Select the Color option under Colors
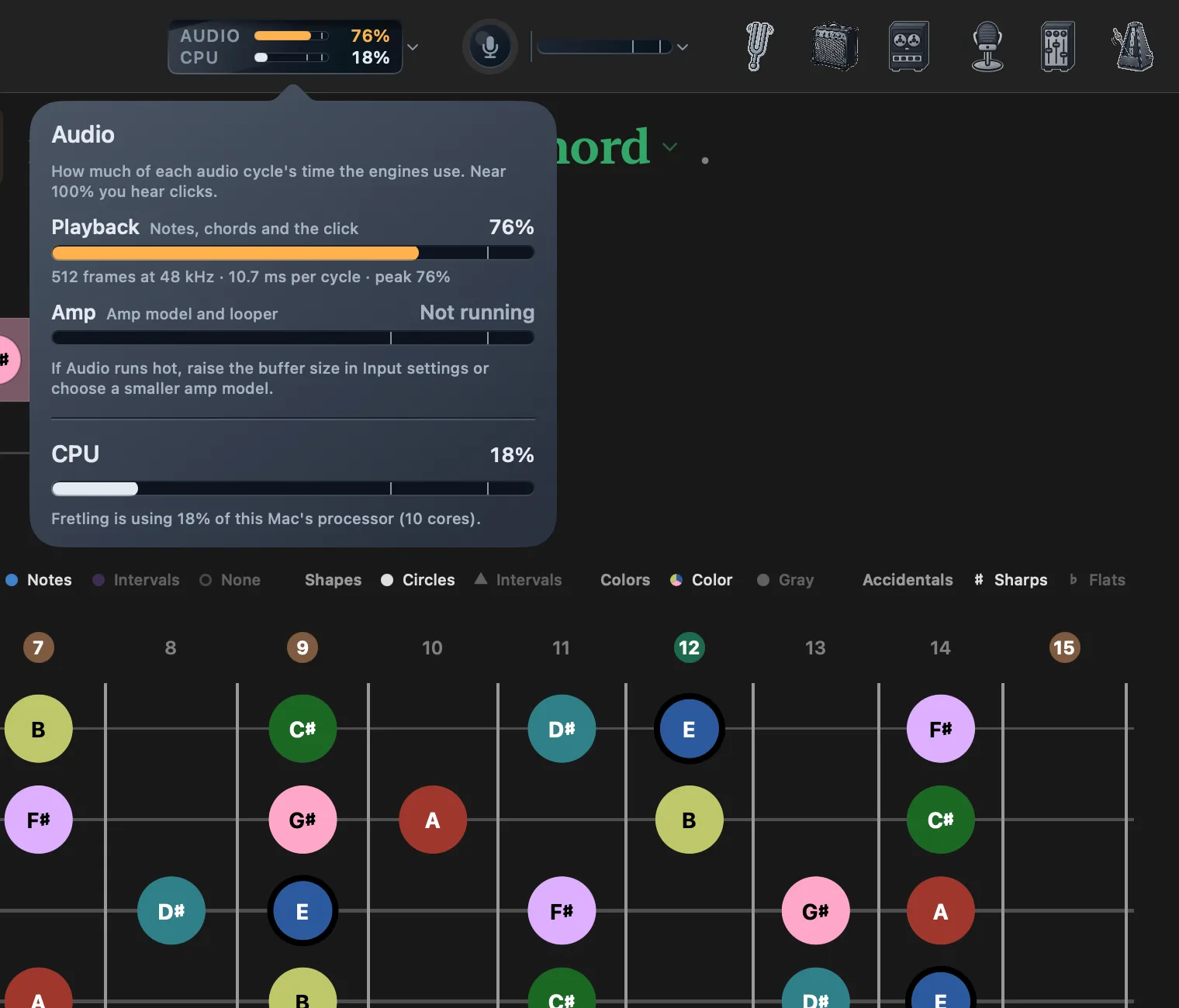Viewport: 1179px width, 1008px height. coord(701,580)
